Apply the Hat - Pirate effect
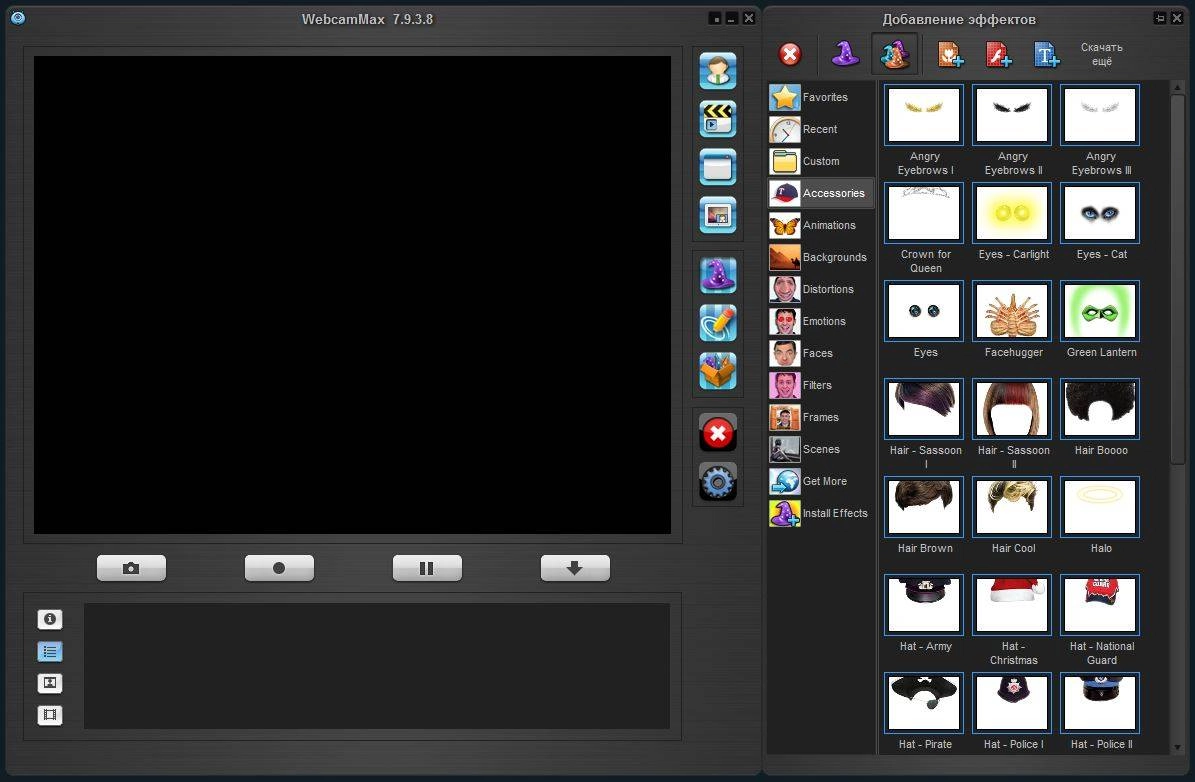Image resolution: width=1195 pixels, height=782 pixels. pyautogui.click(x=924, y=703)
